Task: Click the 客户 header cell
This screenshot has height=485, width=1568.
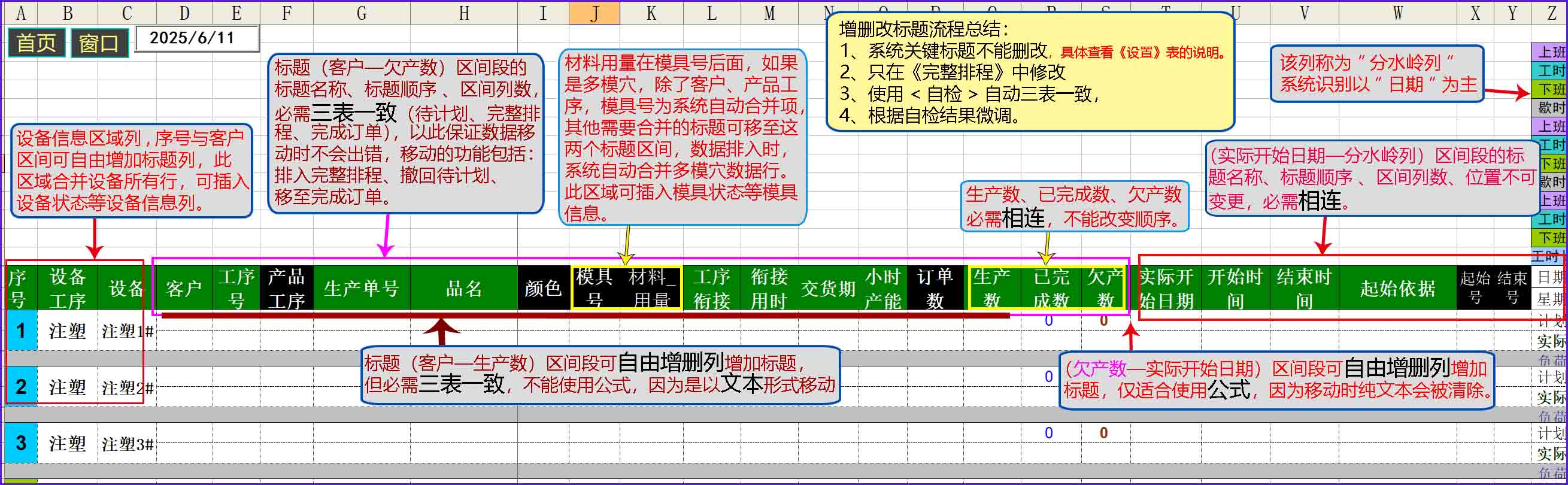Action: [x=184, y=289]
